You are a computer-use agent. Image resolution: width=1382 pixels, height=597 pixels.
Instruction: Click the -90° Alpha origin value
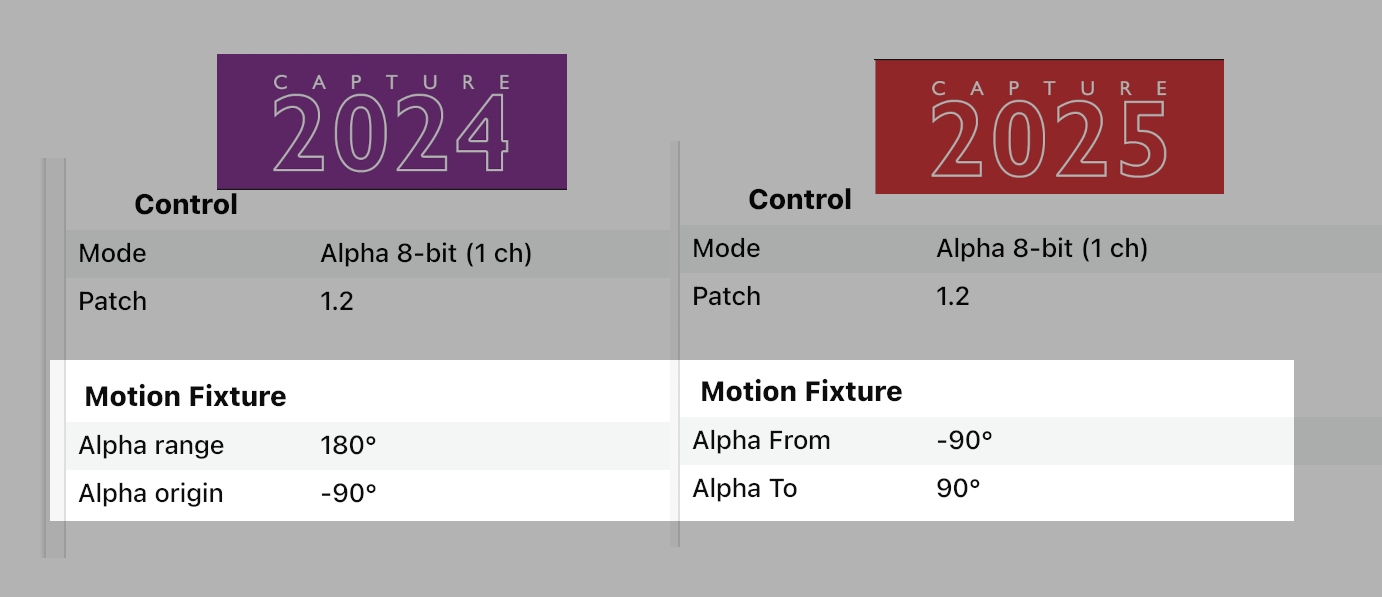coord(348,494)
